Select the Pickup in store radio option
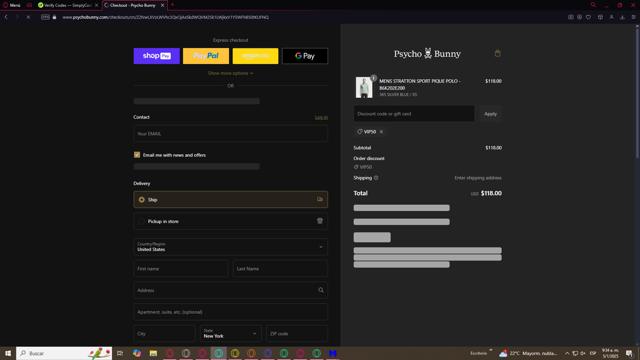Image resolution: width=640 pixels, height=360 pixels. click(x=142, y=221)
